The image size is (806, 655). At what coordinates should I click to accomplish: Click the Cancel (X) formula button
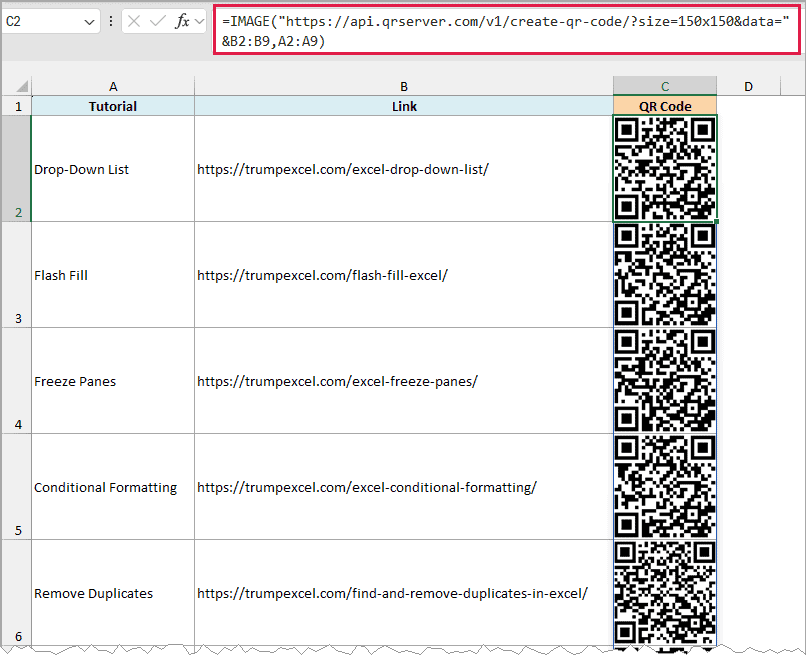134,21
